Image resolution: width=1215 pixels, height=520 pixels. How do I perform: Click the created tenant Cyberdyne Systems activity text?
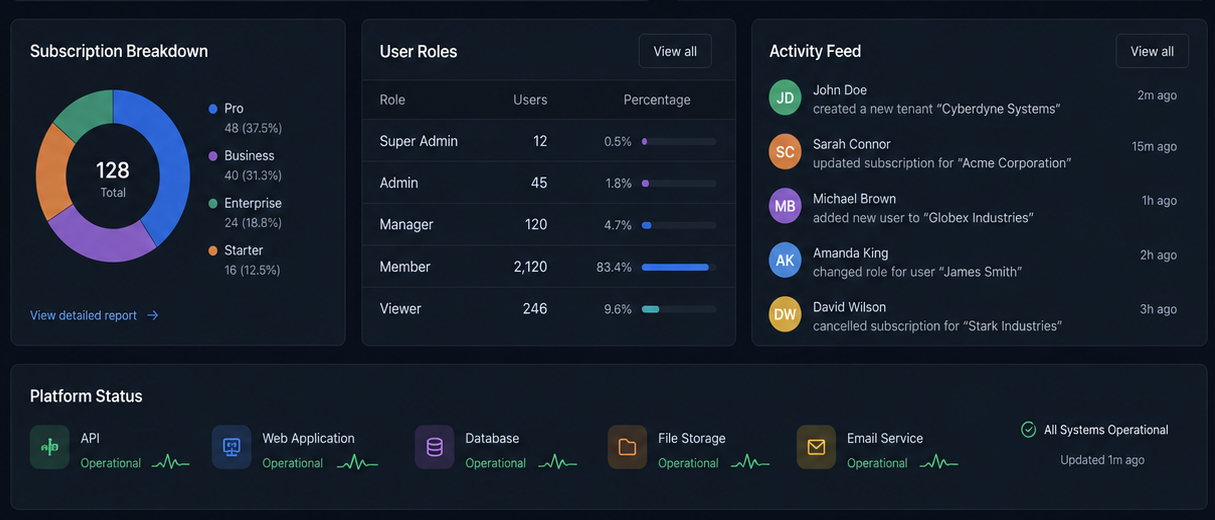[x=936, y=108]
